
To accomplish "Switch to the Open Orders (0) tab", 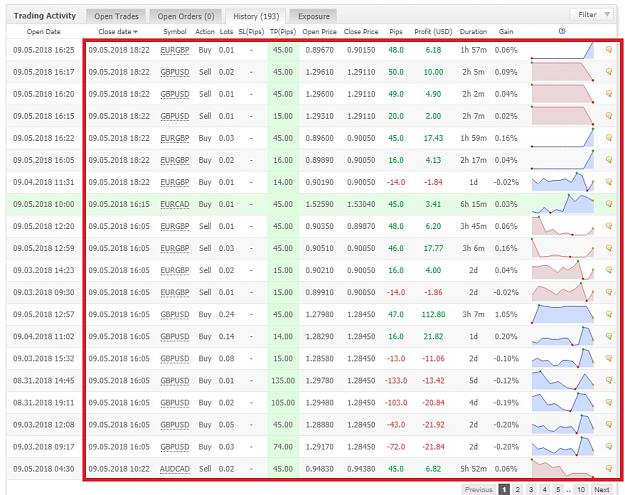I will (x=186, y=16).
